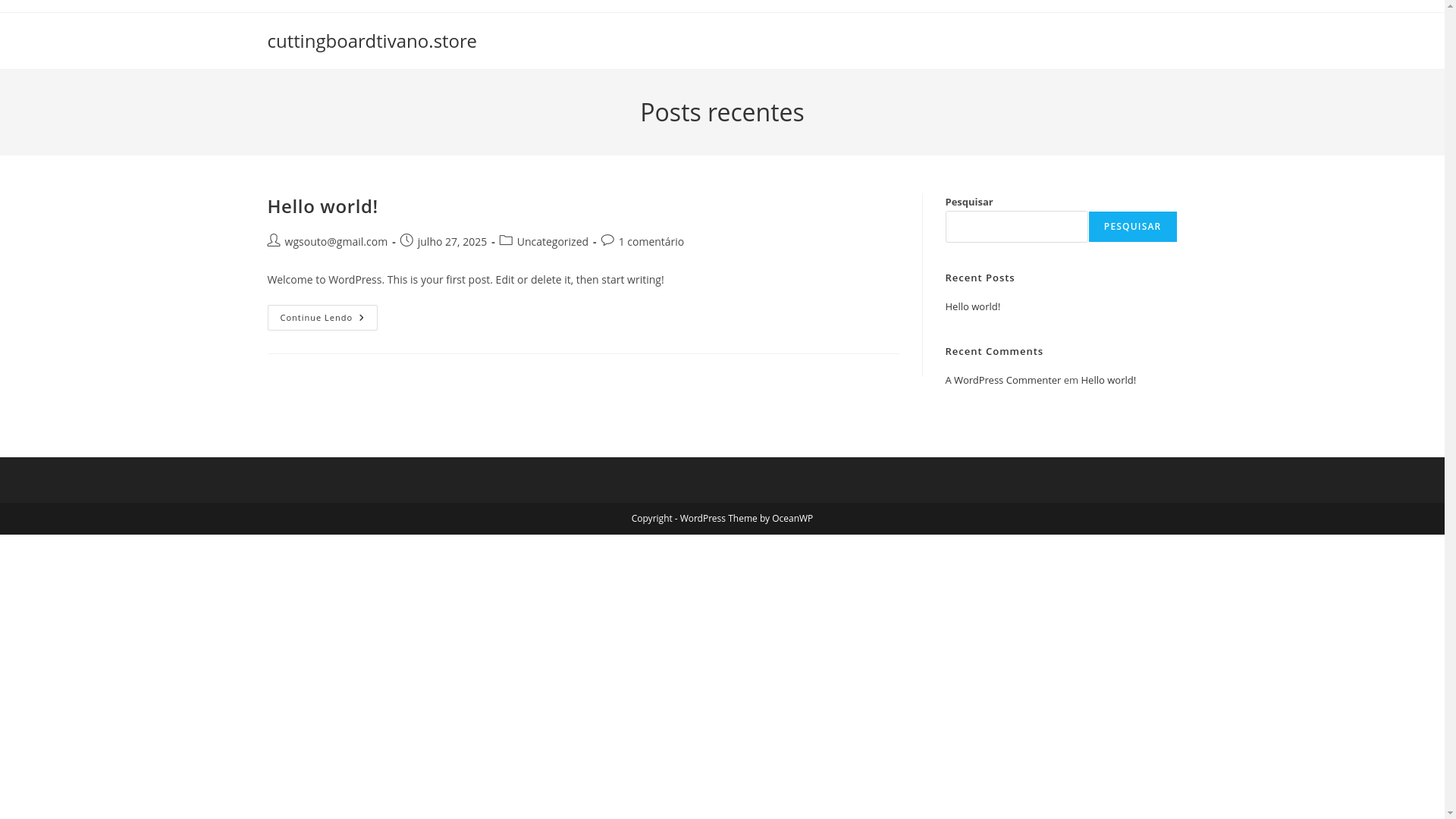This screenshot has width=1456, height=819.
Task: Open the OceanWP footer link
Action: [792, 519]
